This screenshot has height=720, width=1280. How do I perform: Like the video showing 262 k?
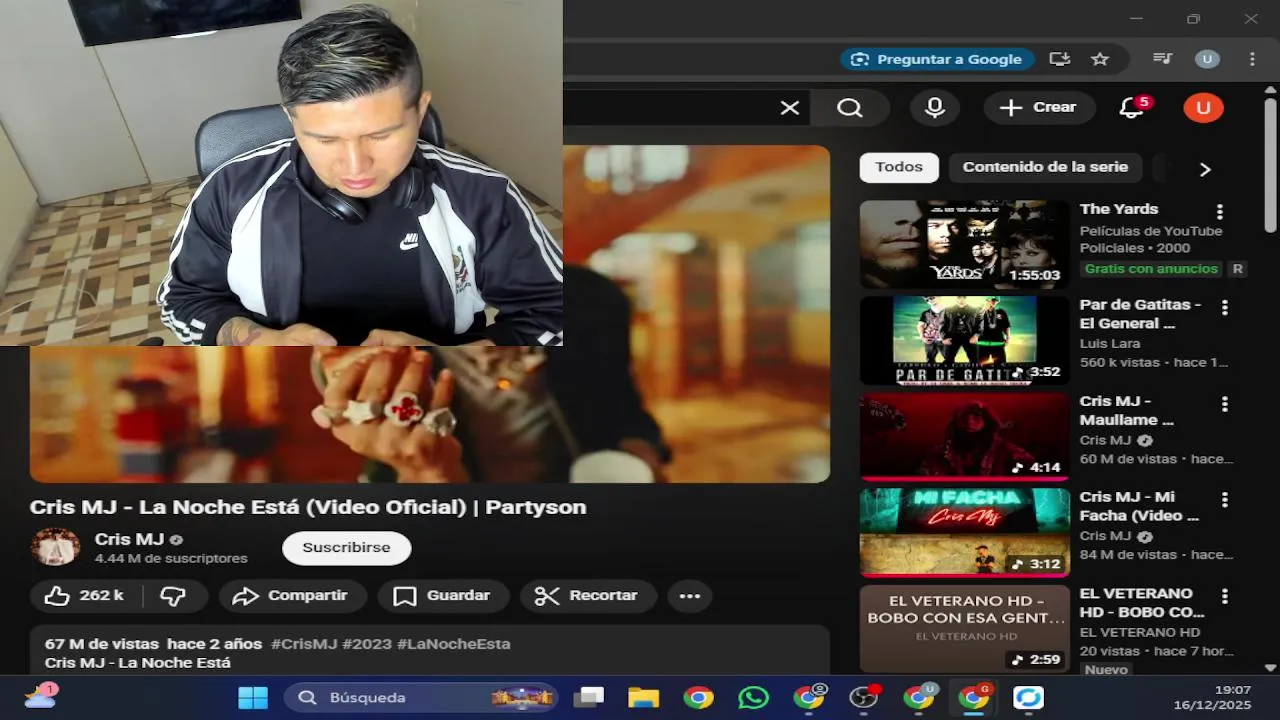[x=86, y=596]
